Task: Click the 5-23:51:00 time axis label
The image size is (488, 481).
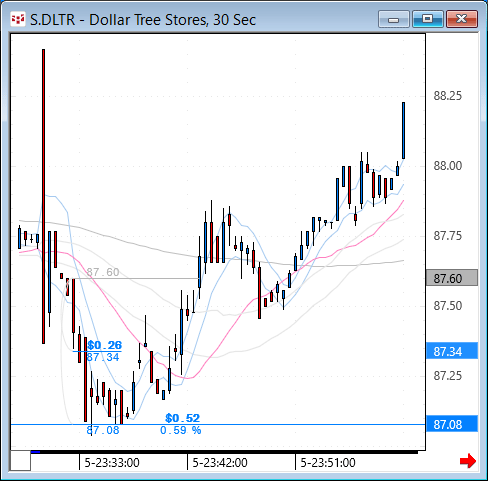Action: (328, 463)
